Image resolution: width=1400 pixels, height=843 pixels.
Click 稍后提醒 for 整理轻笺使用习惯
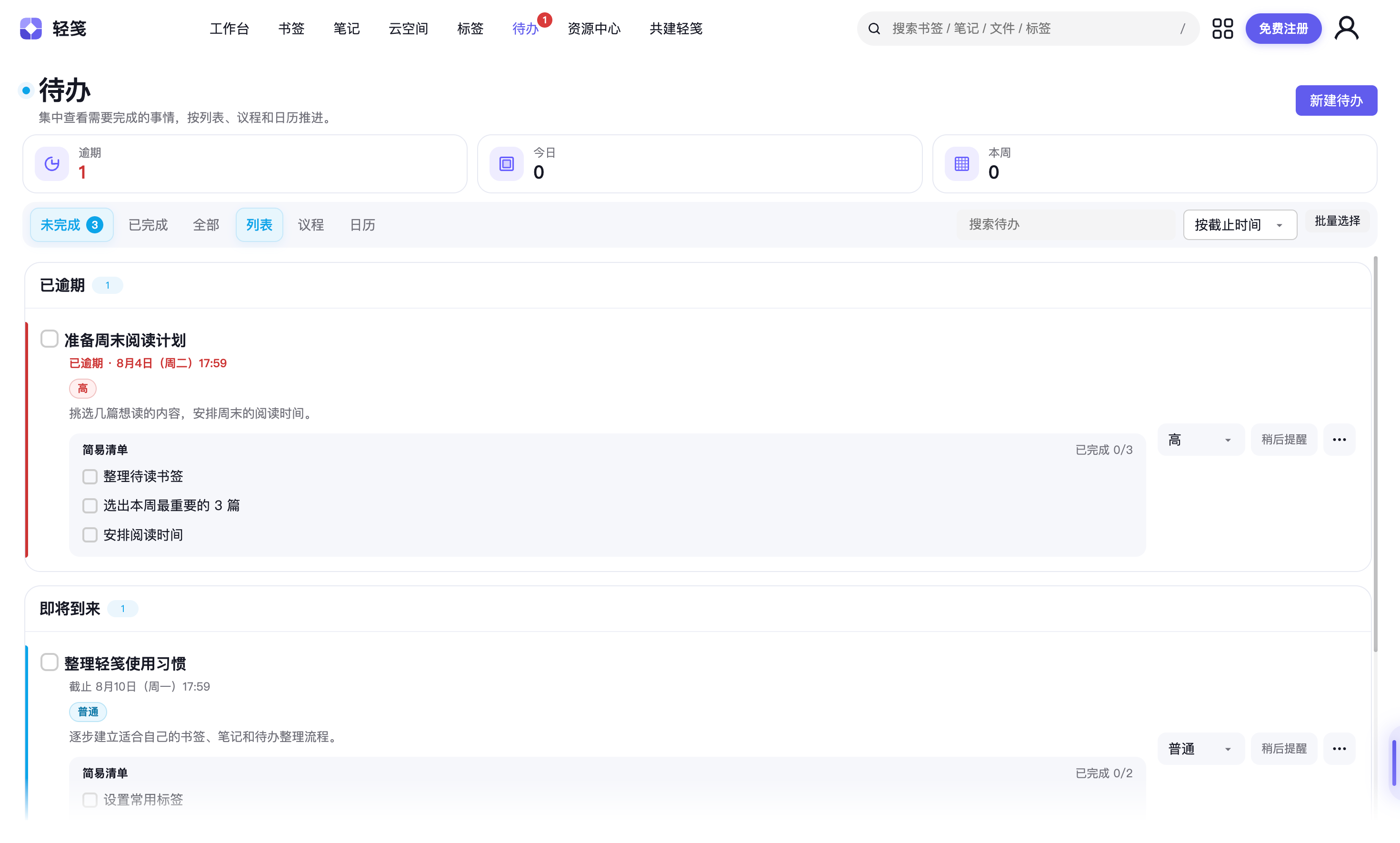pyautogui.click(x=1283, y=749)
